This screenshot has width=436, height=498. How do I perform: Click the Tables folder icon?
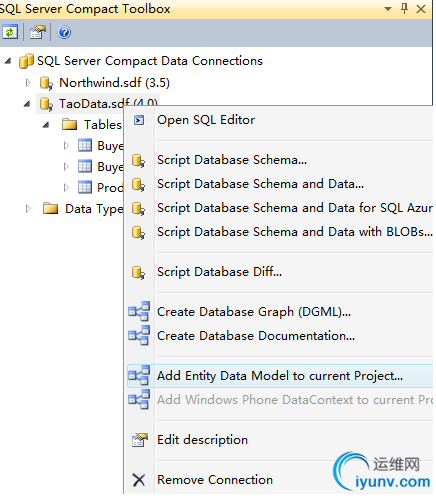pyautogui.click(x=70, y=124)
